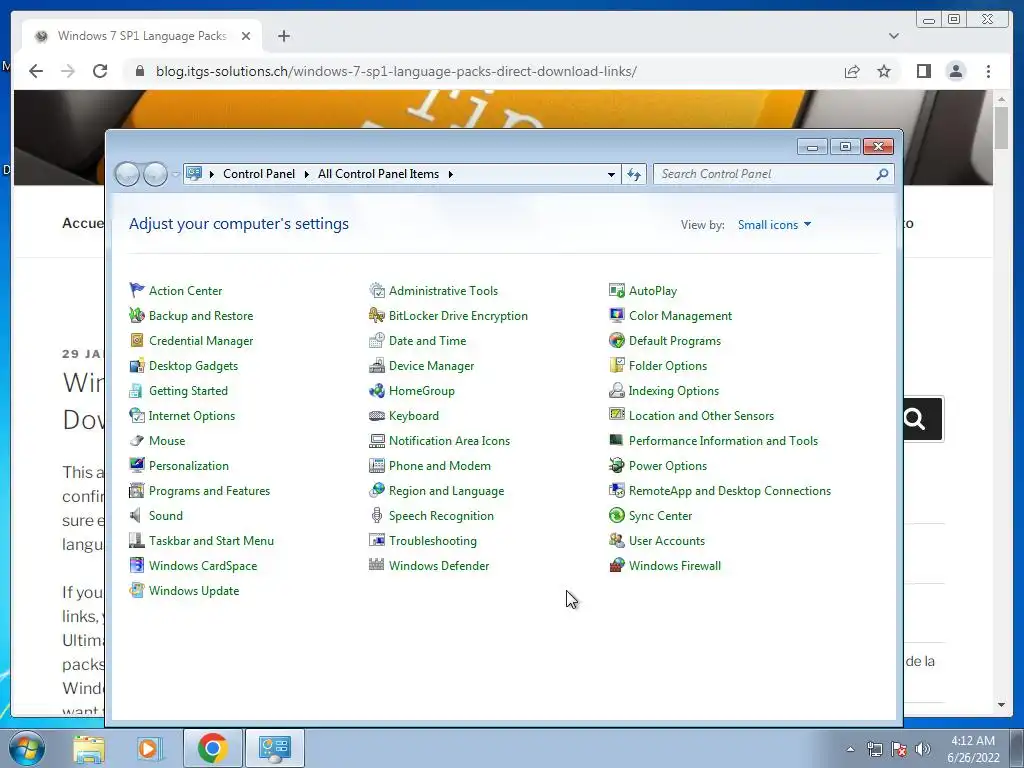Image resolution: width=1024 pixels, height=768 pixels.
Task: Expand the arrow after Control Panel breadcrumb
Action: tap(306, 174)
